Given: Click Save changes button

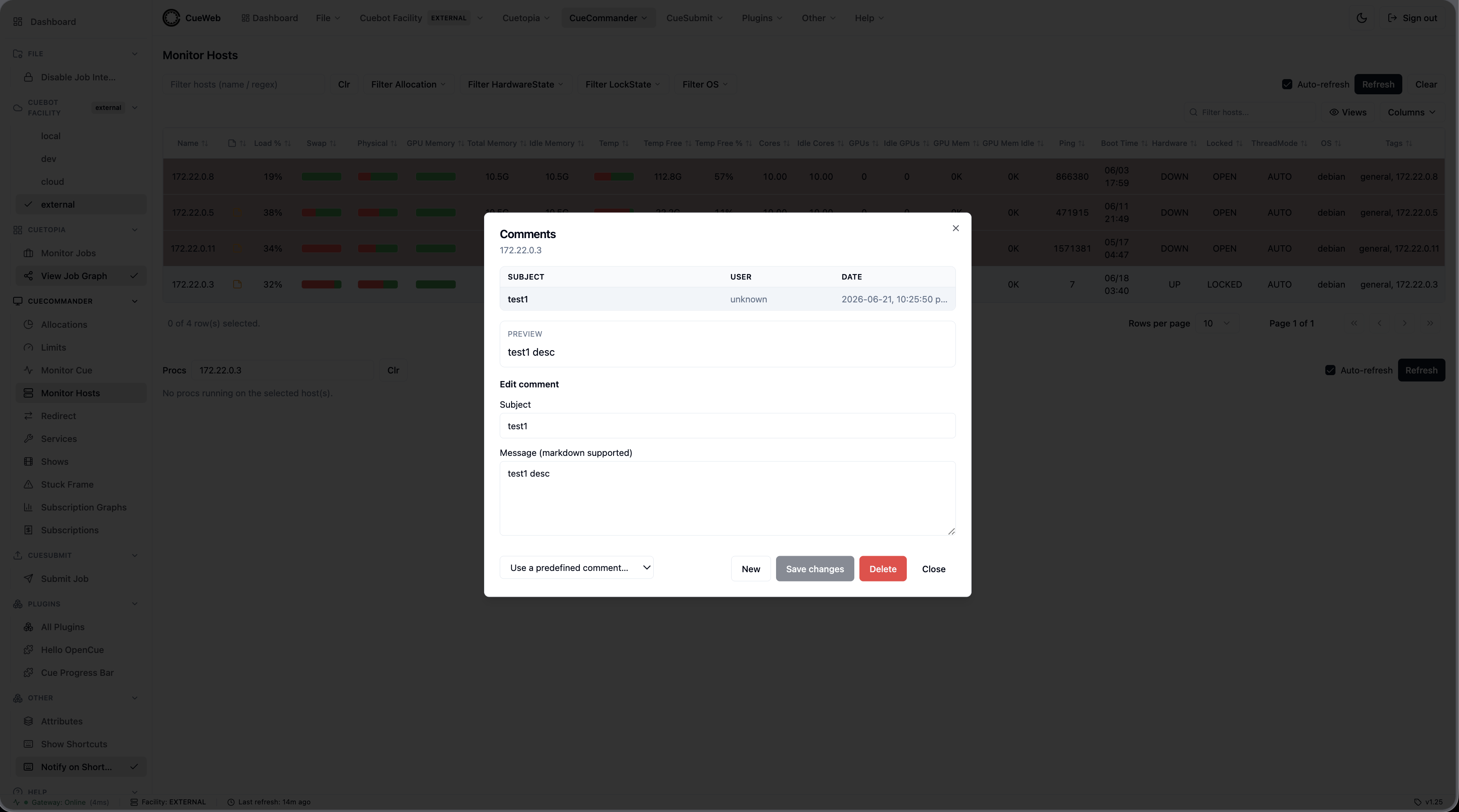Looking at the screenshot, I should (815, 568).
